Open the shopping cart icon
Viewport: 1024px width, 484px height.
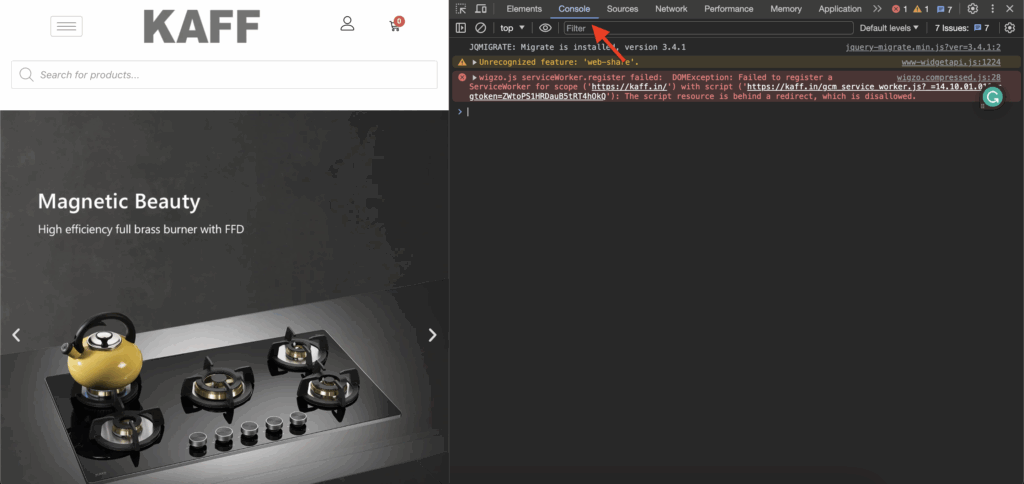tap(396, 25)
